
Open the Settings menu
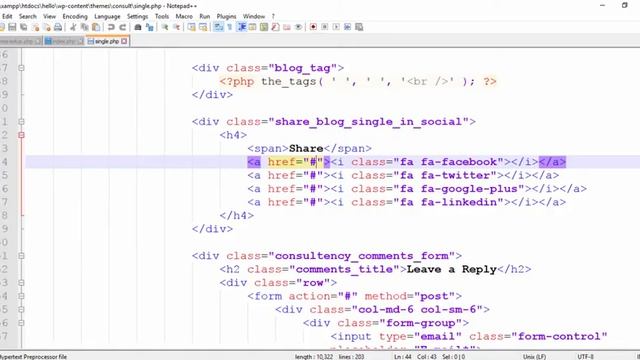tap(138, 16)
